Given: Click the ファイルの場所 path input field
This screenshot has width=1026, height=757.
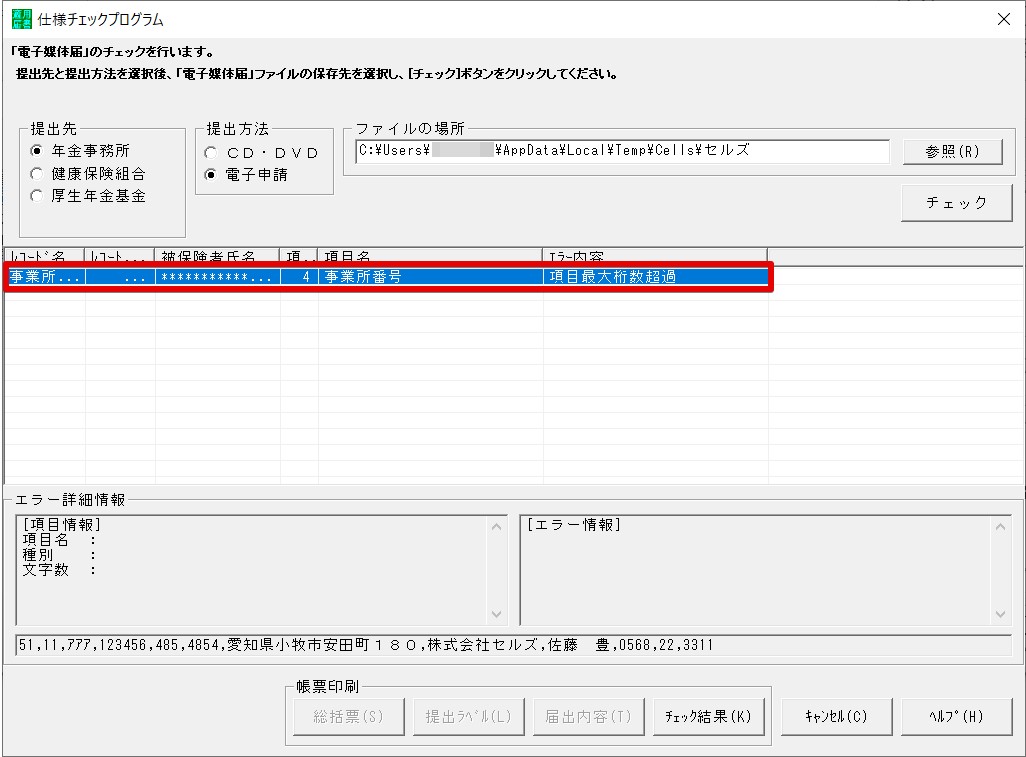Looking at the screenshot, I should (620, 151).
